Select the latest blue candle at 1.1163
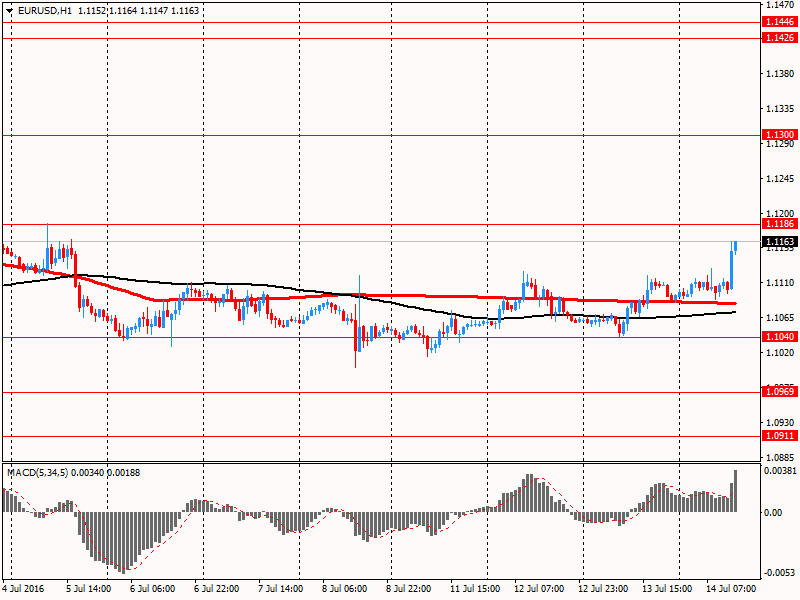Image resolution: width=800 pixels, height=600 pixels. point(735,247)
